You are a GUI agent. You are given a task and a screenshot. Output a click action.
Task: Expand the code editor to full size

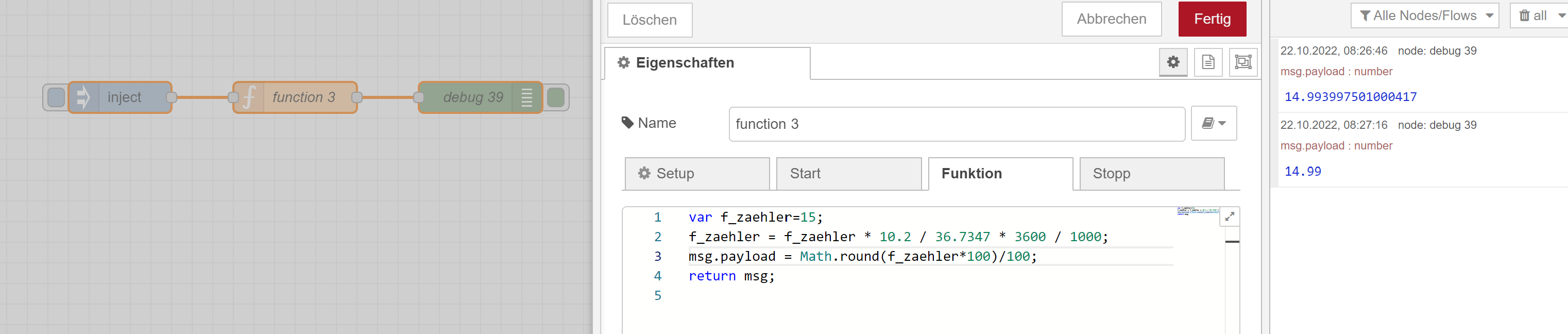(x=1229, y=217)
